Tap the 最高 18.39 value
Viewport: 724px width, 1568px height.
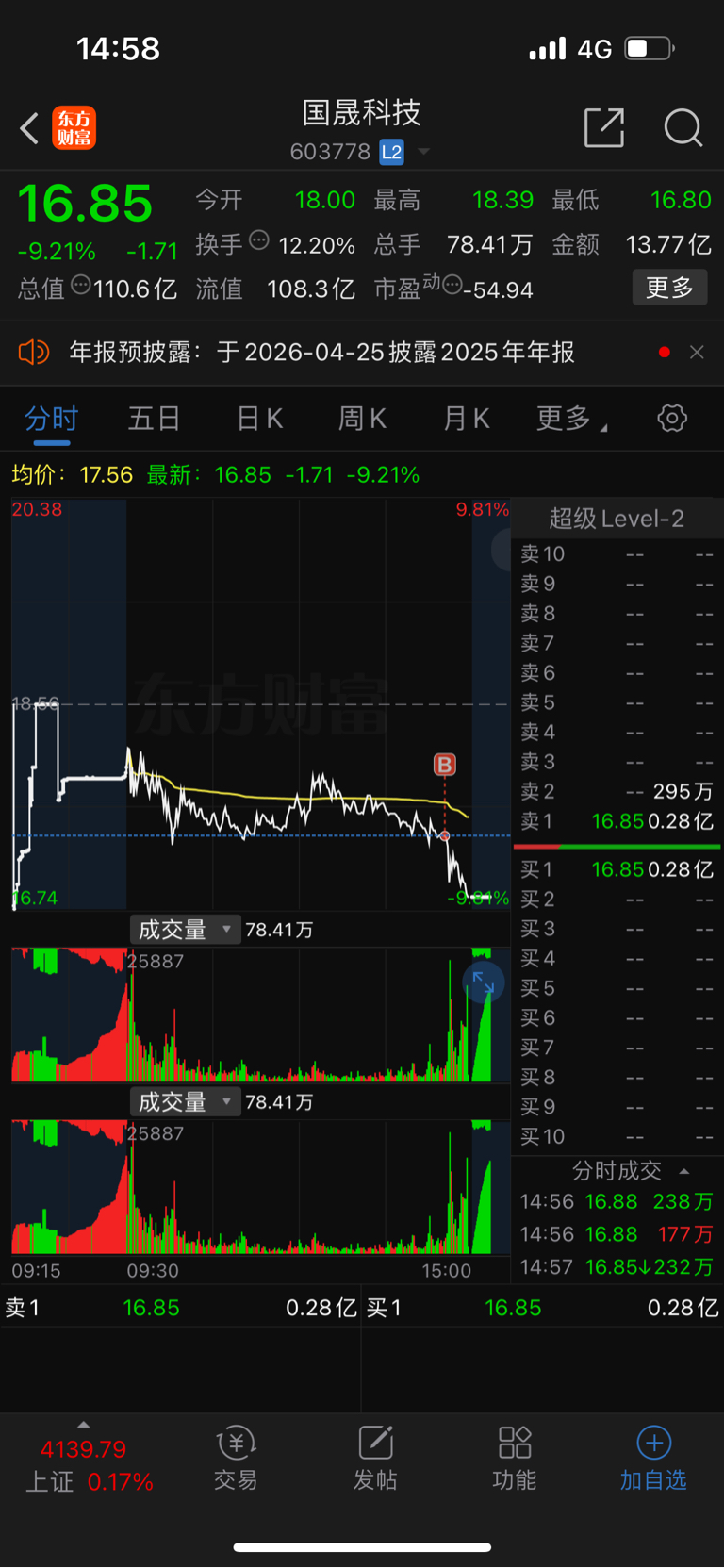[x=502, y=200]
